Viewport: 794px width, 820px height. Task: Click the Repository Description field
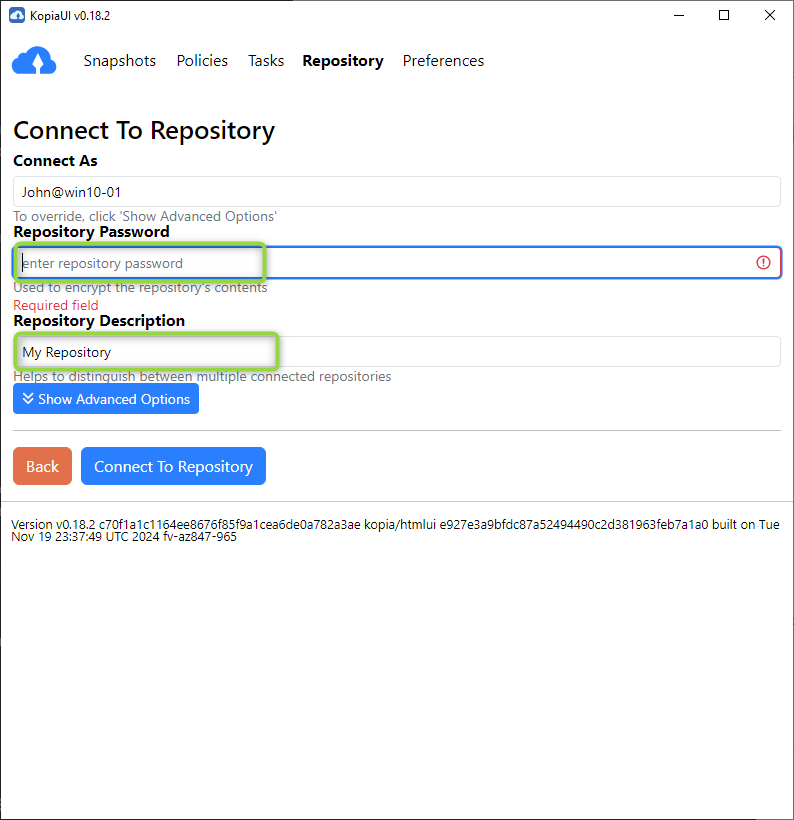pos(397,352)
